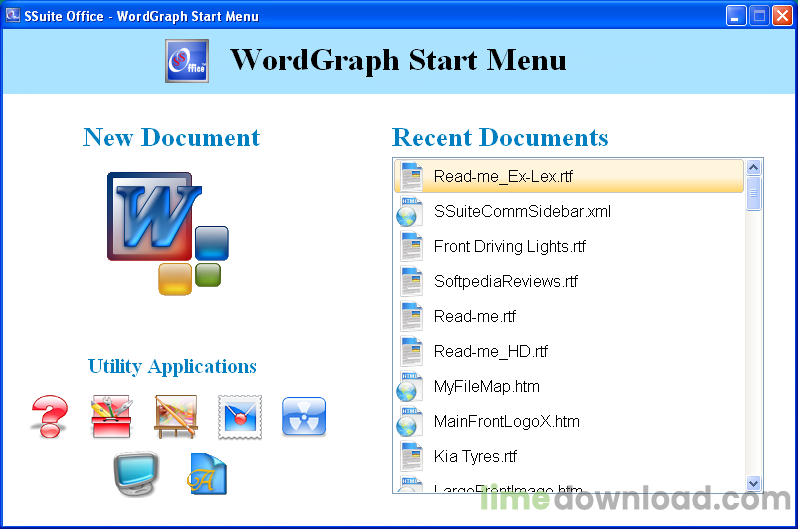798x529 pixels.
Task: Click the document icon beside SoftpediaReviews.rtf
Action: (411, 281)
